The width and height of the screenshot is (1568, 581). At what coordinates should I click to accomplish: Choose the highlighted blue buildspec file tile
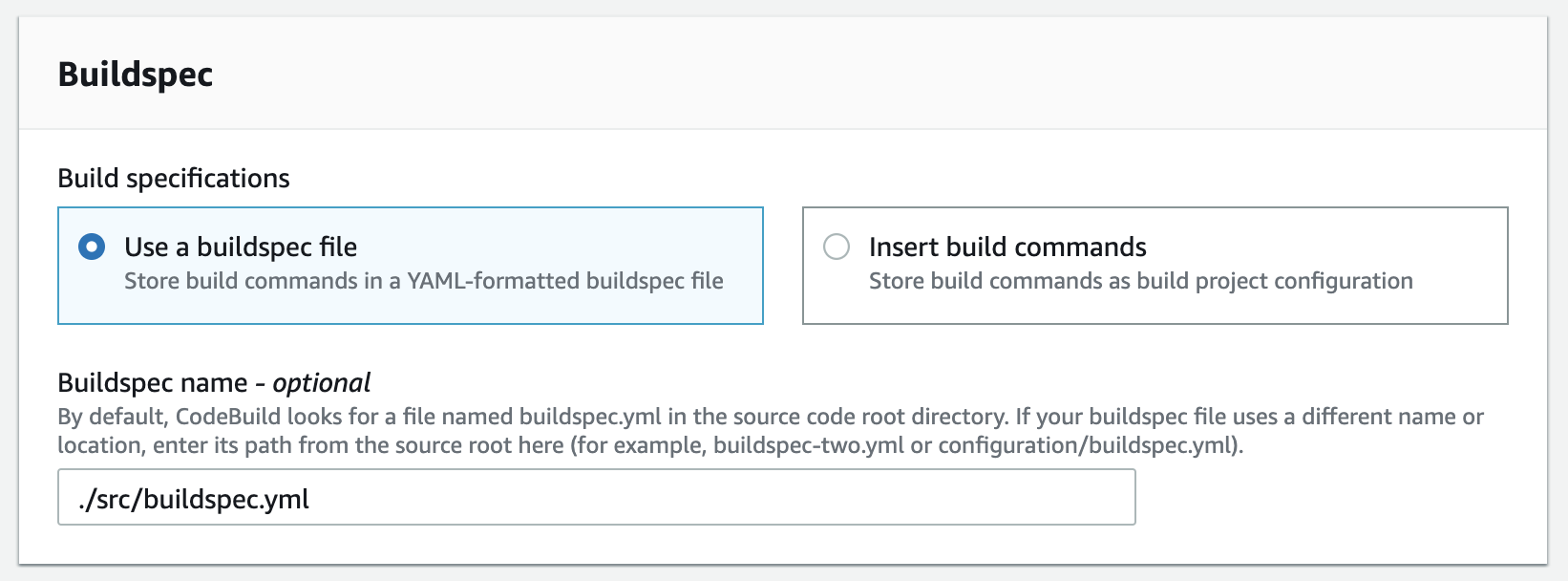[x=573, y=308]
